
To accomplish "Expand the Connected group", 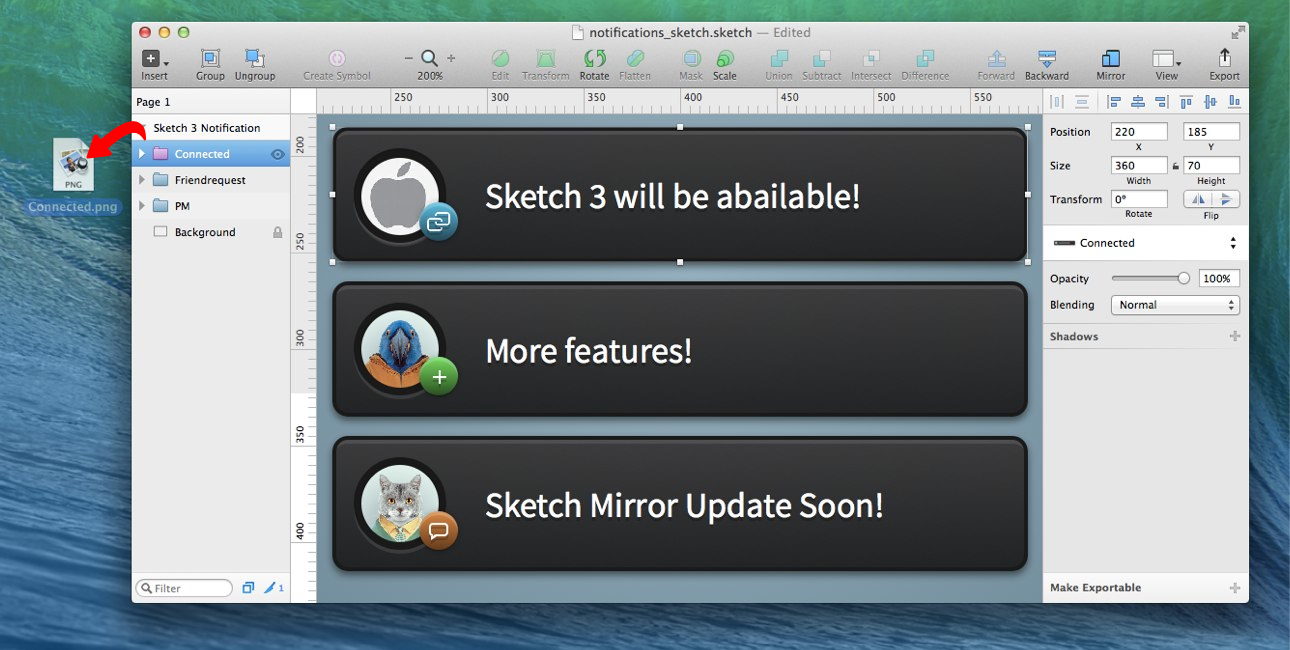I will click(142, 154).
